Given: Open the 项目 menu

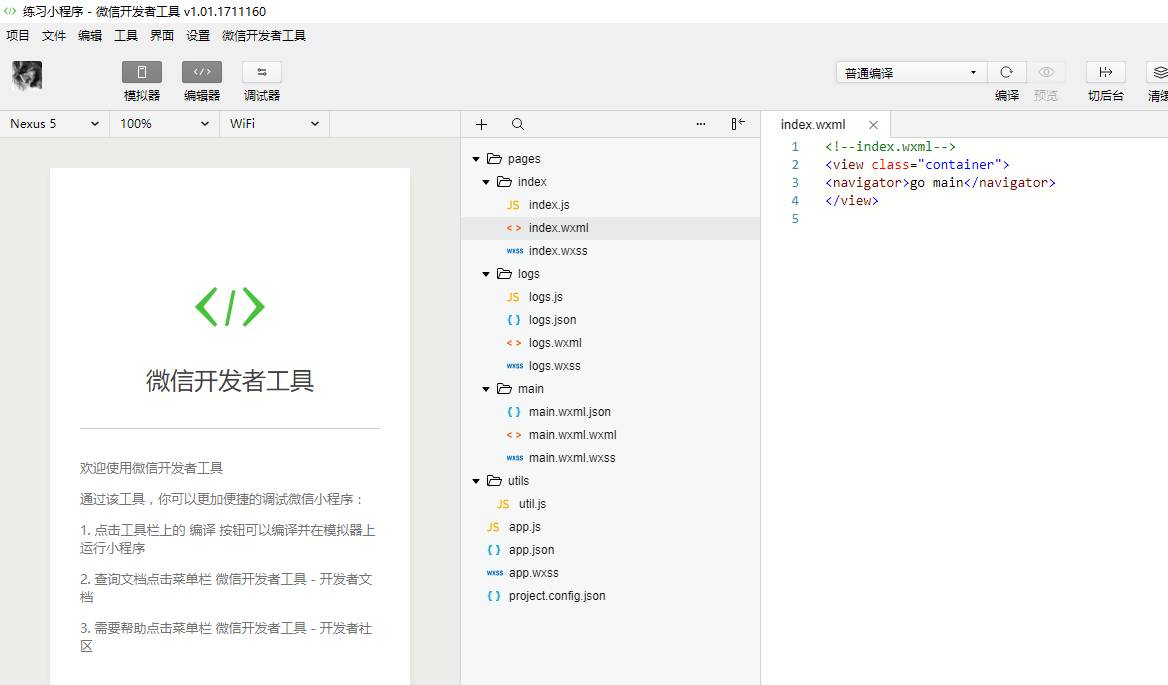Looking at the screenshot, I should click(x=18, y=36).
